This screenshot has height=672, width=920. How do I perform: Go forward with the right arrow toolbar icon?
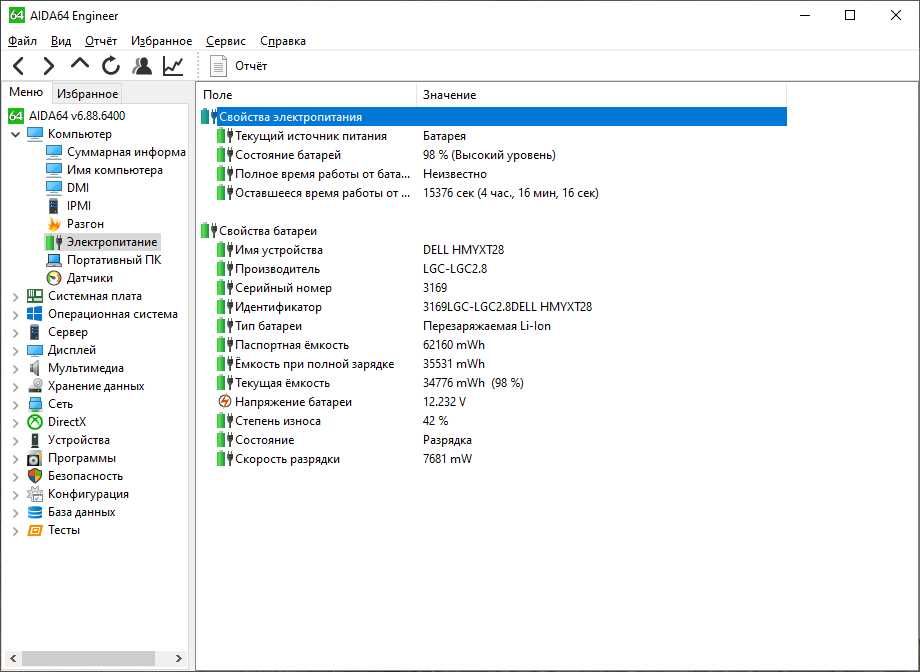[49, 66]
